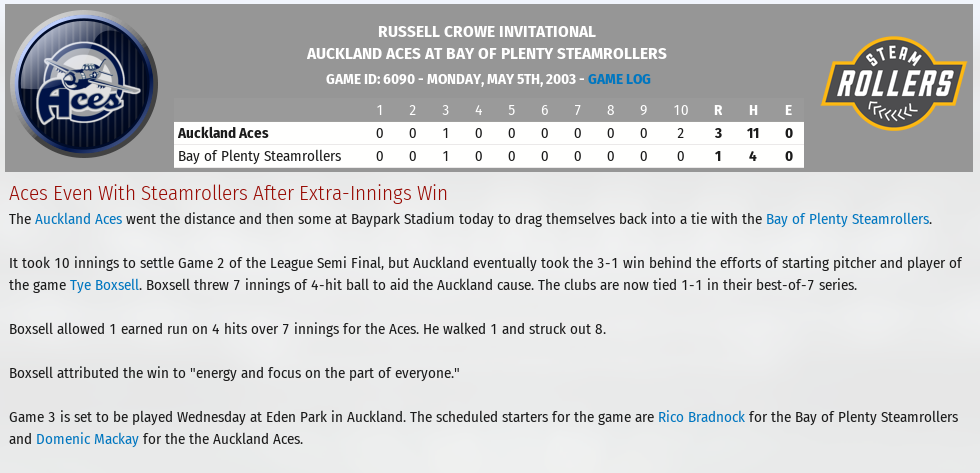Click the inning 1 column header

(379, 111)
